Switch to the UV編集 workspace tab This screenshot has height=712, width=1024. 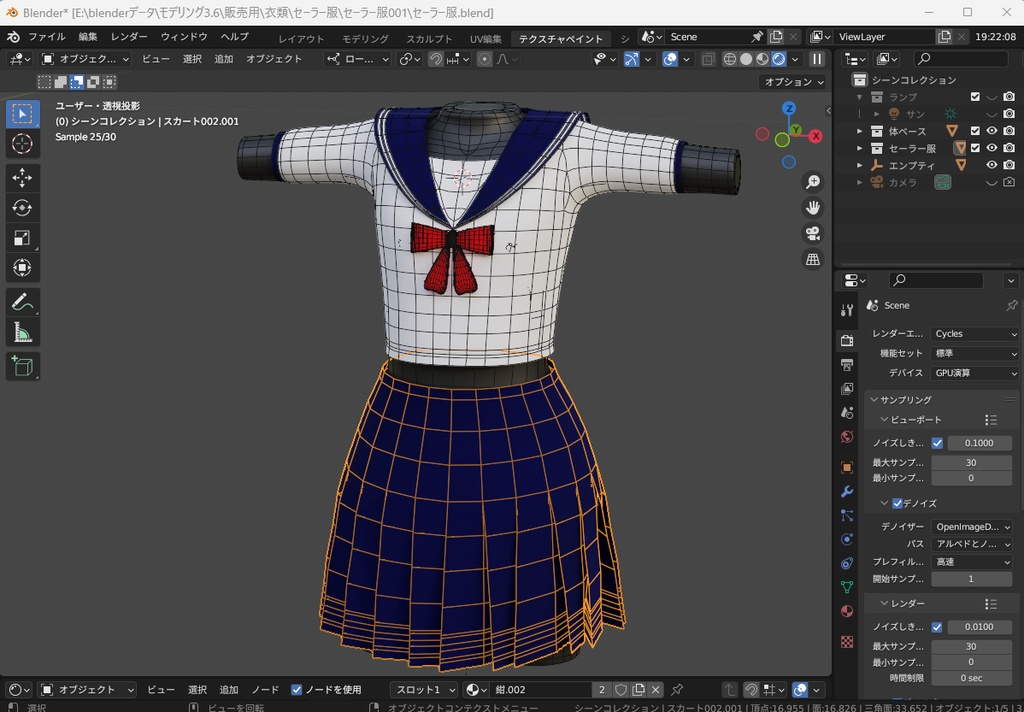pos(485,39)
